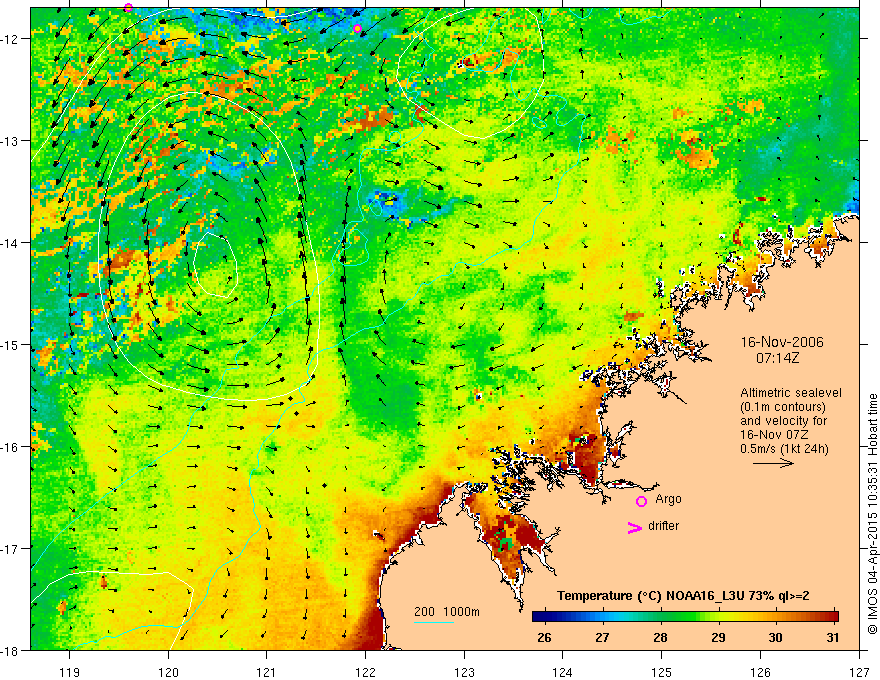Viewport: 880px width, 680px height.
Task: Click the longitude axis label 119
Action: (70, 673)
